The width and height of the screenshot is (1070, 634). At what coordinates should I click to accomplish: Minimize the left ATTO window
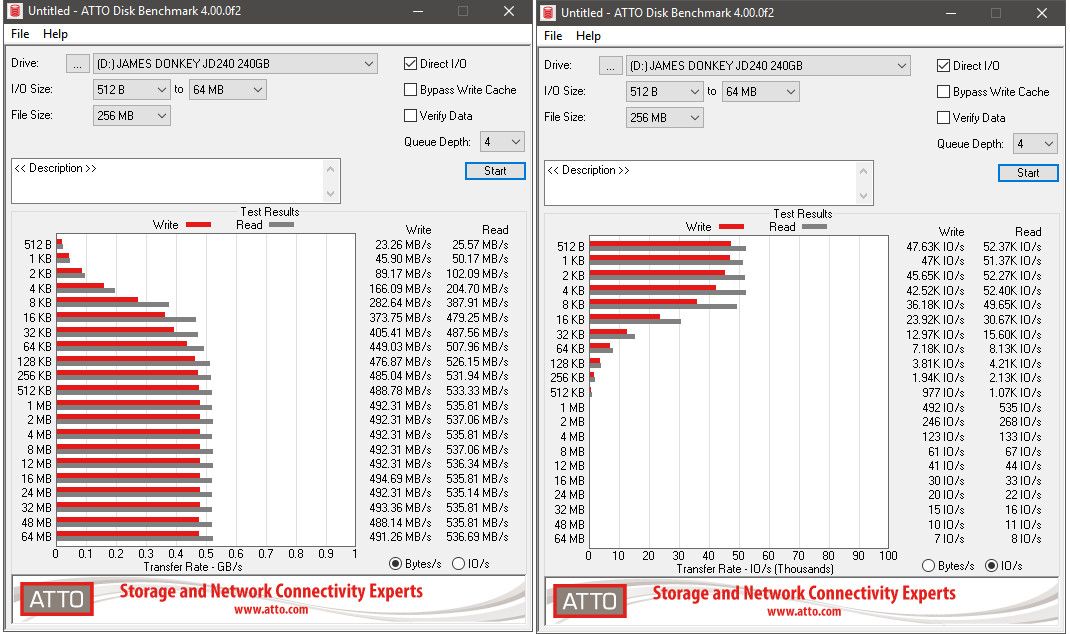pyautogui.click(x=418, y=11)
